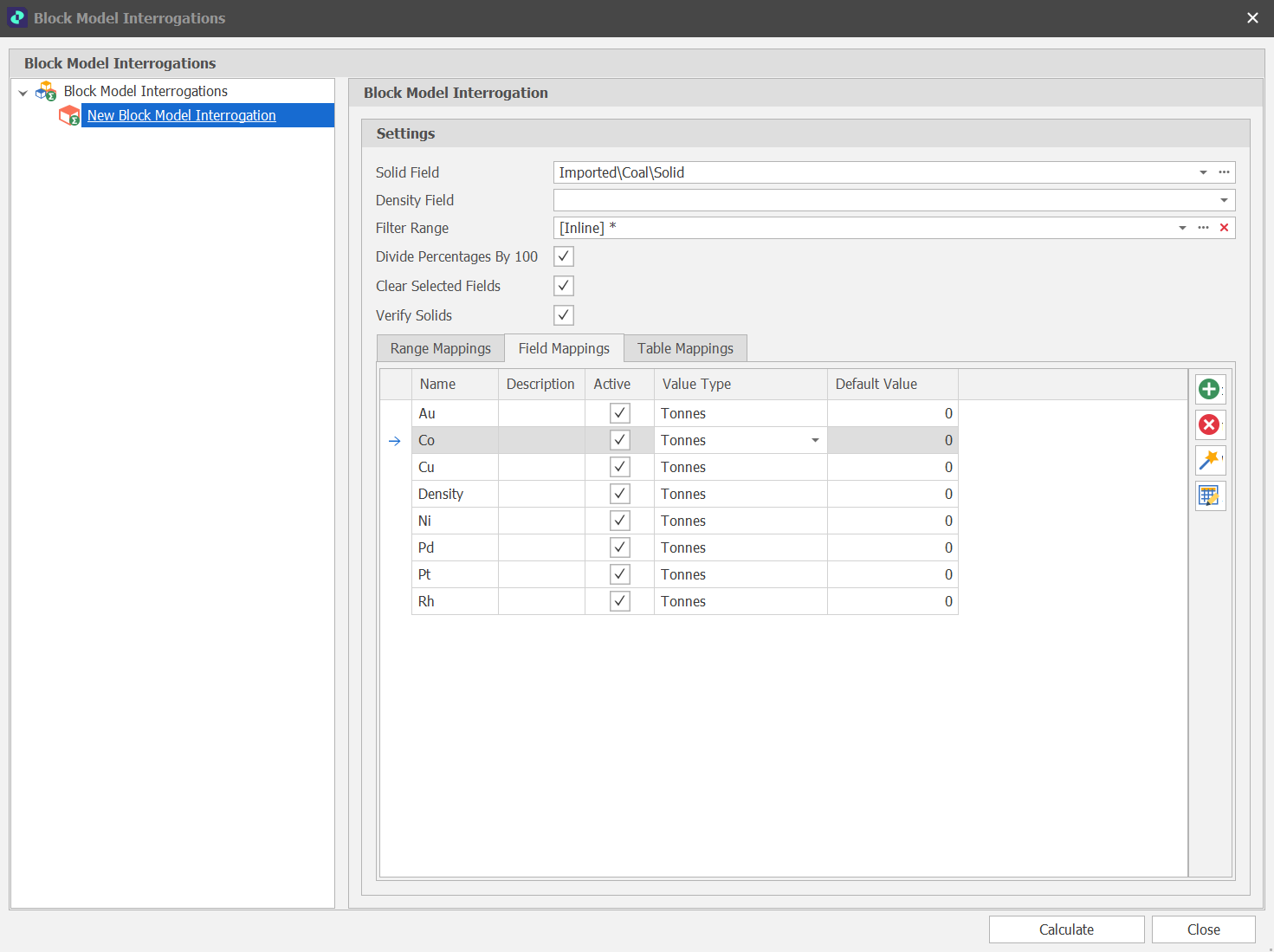Click the magic wand auto-generate icon
Image resolution: width=1274 pixels, height=952 pixels.
pyautogui.click(x=1209, y=460)
